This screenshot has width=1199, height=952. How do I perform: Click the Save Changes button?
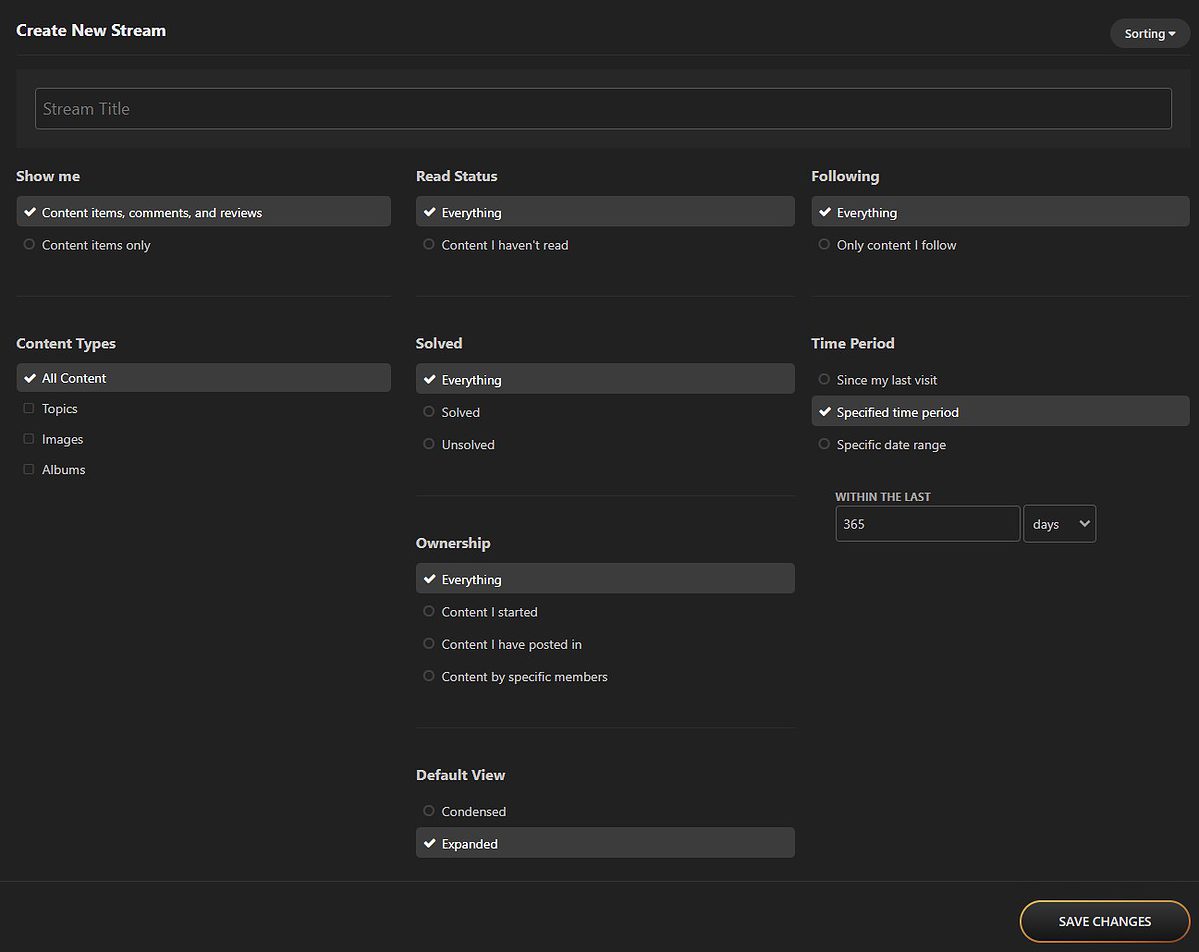[x=1104, y=921]
